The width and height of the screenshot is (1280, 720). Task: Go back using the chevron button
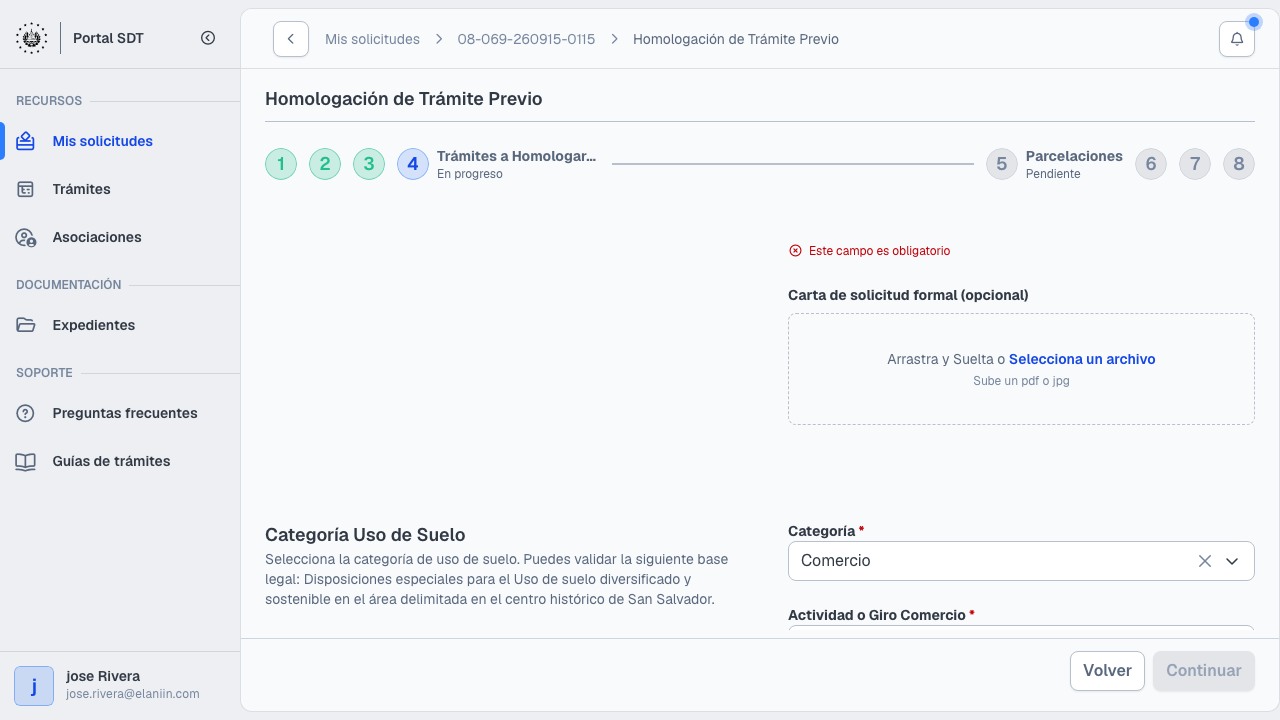tap(291, 39)
